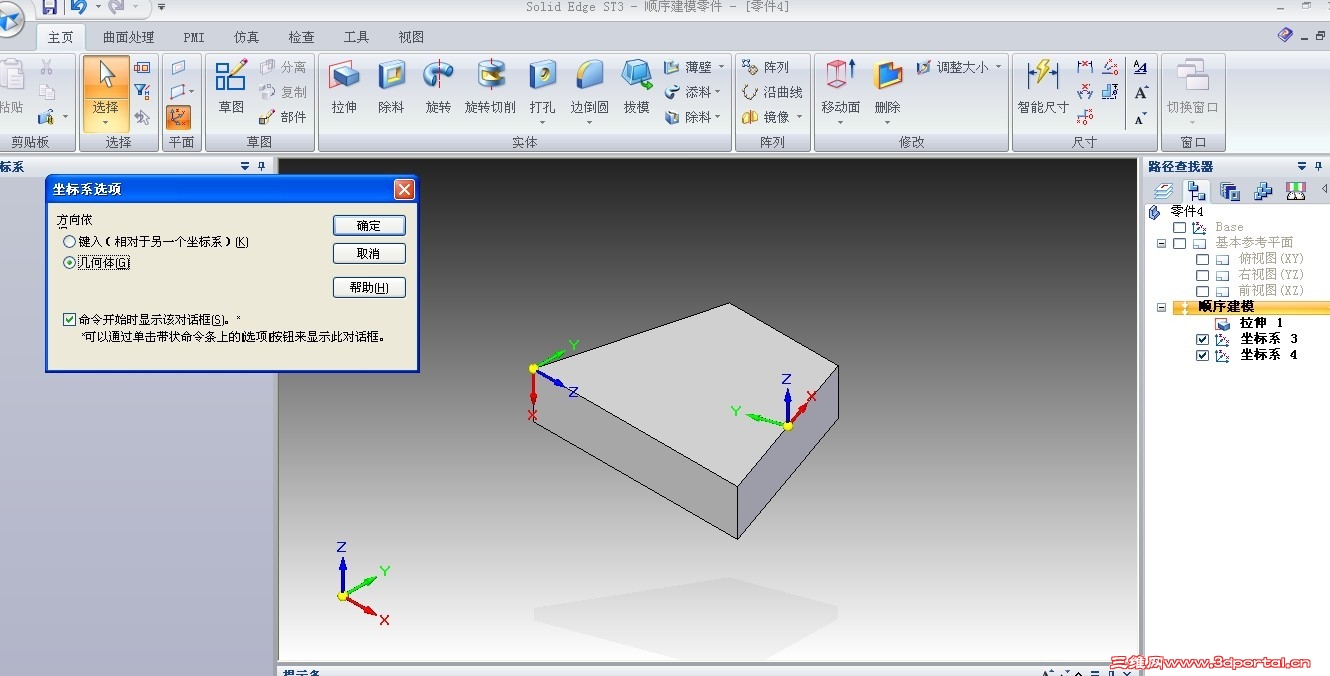Image resolution: width=1330 pixels, height=676 pixels.
Task: Uncheck 命令开始时显示该对话框 checkbox
Action: [x=69, y=320]
